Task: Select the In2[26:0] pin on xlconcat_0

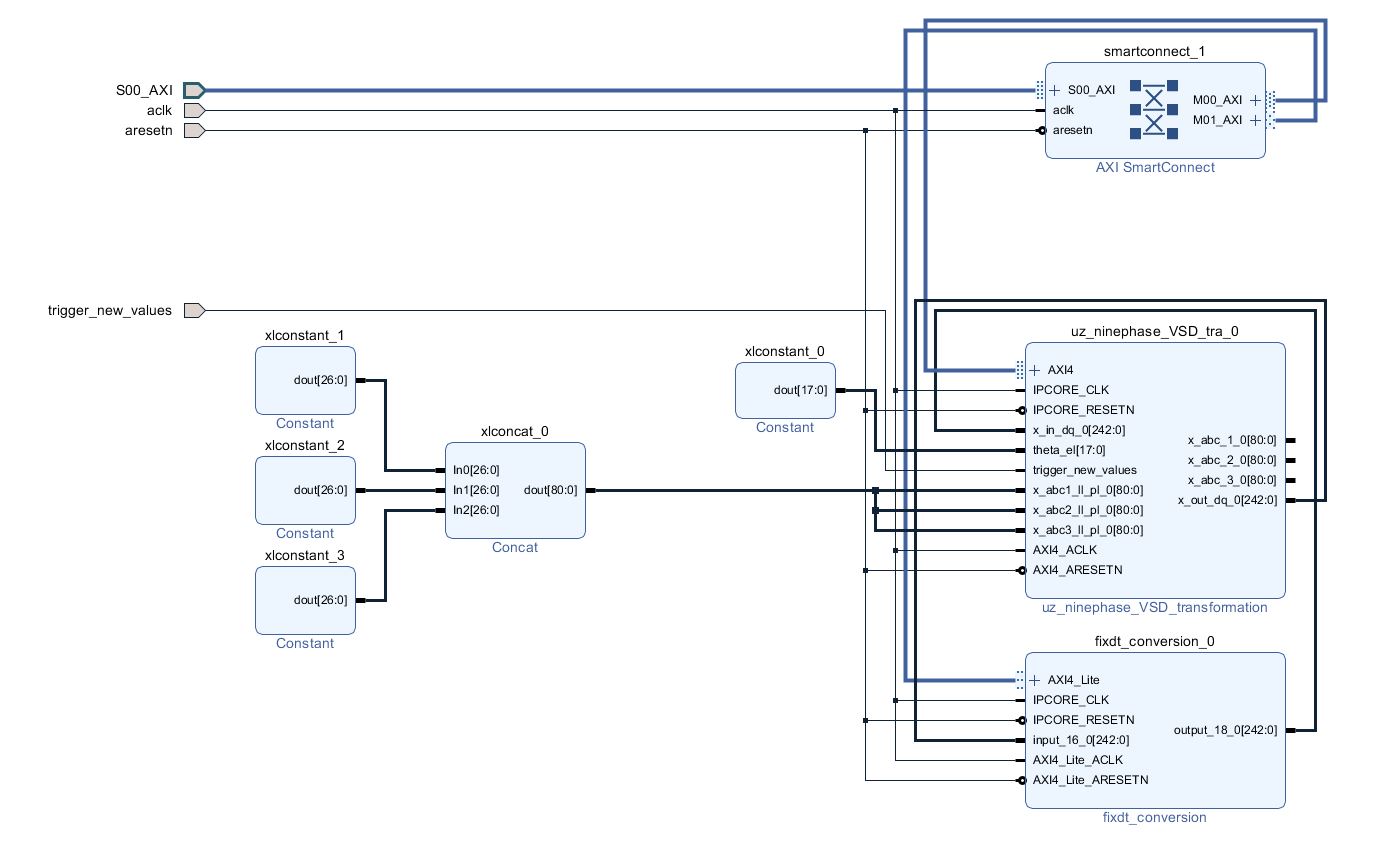Action: pyautogui.click(x=476, y=510)
